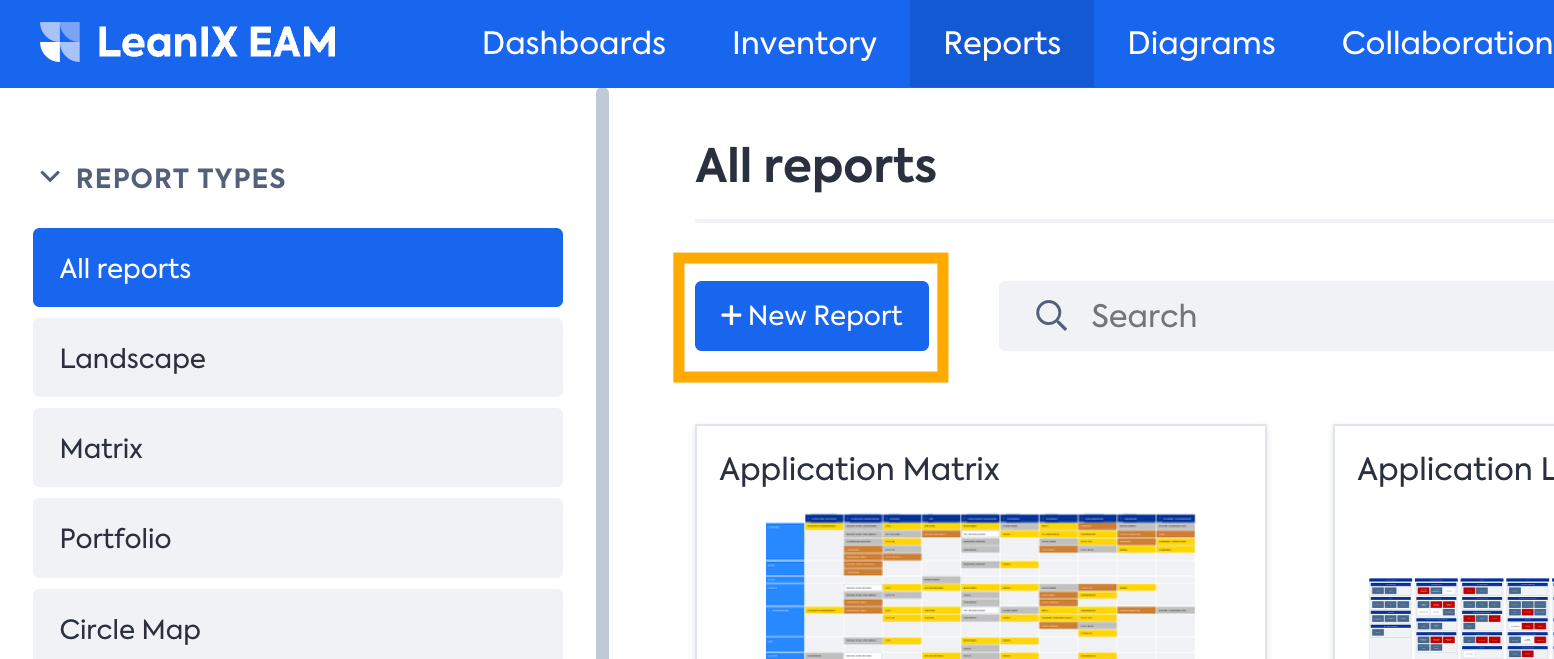The image size is (1554, 659).
Task: Switch to the Diagrams tab
Action: [x=1201, y=43]
